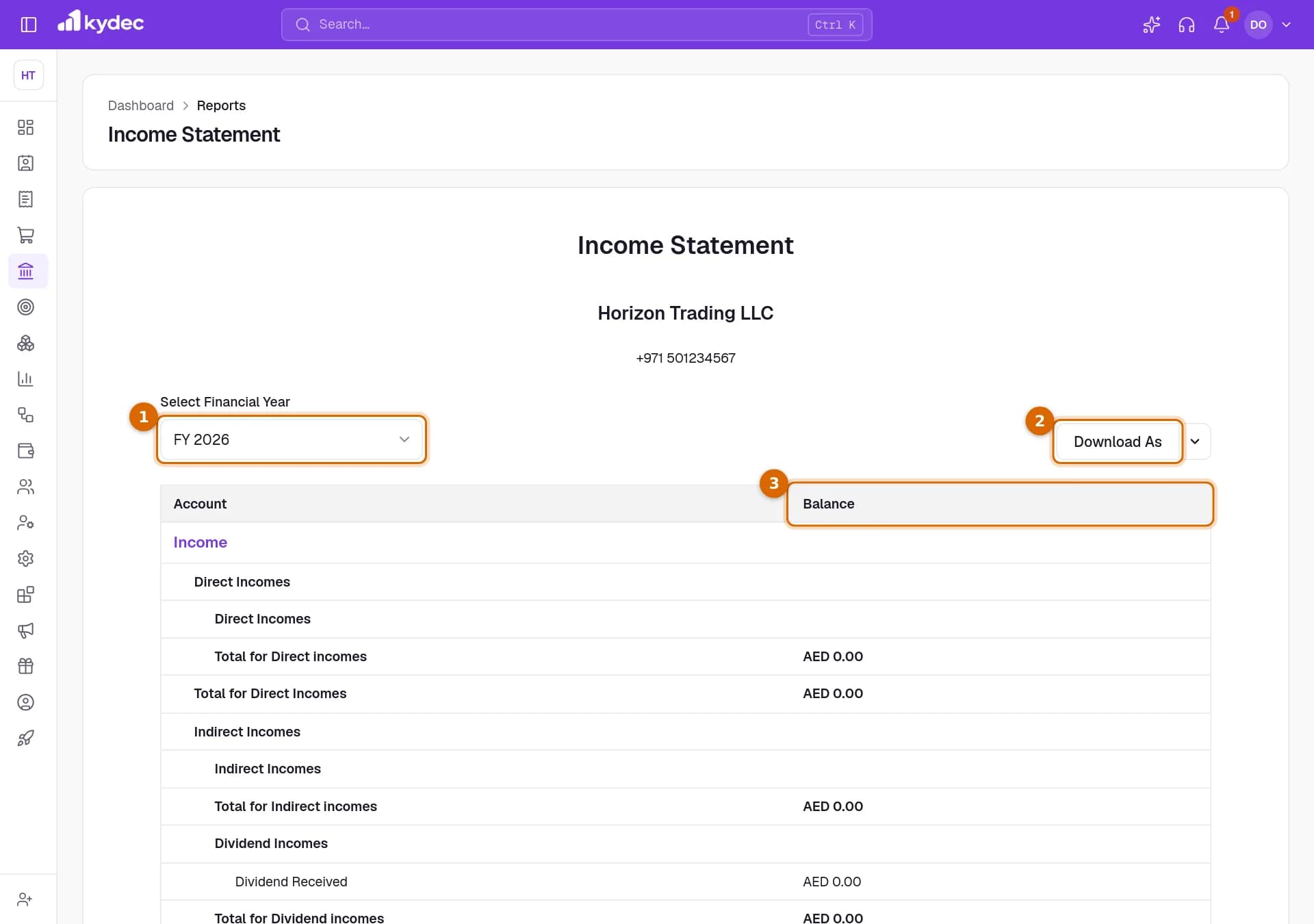Click the Income section heading
This screenshot has height=924, width=1314.
(x=200, y=542)
